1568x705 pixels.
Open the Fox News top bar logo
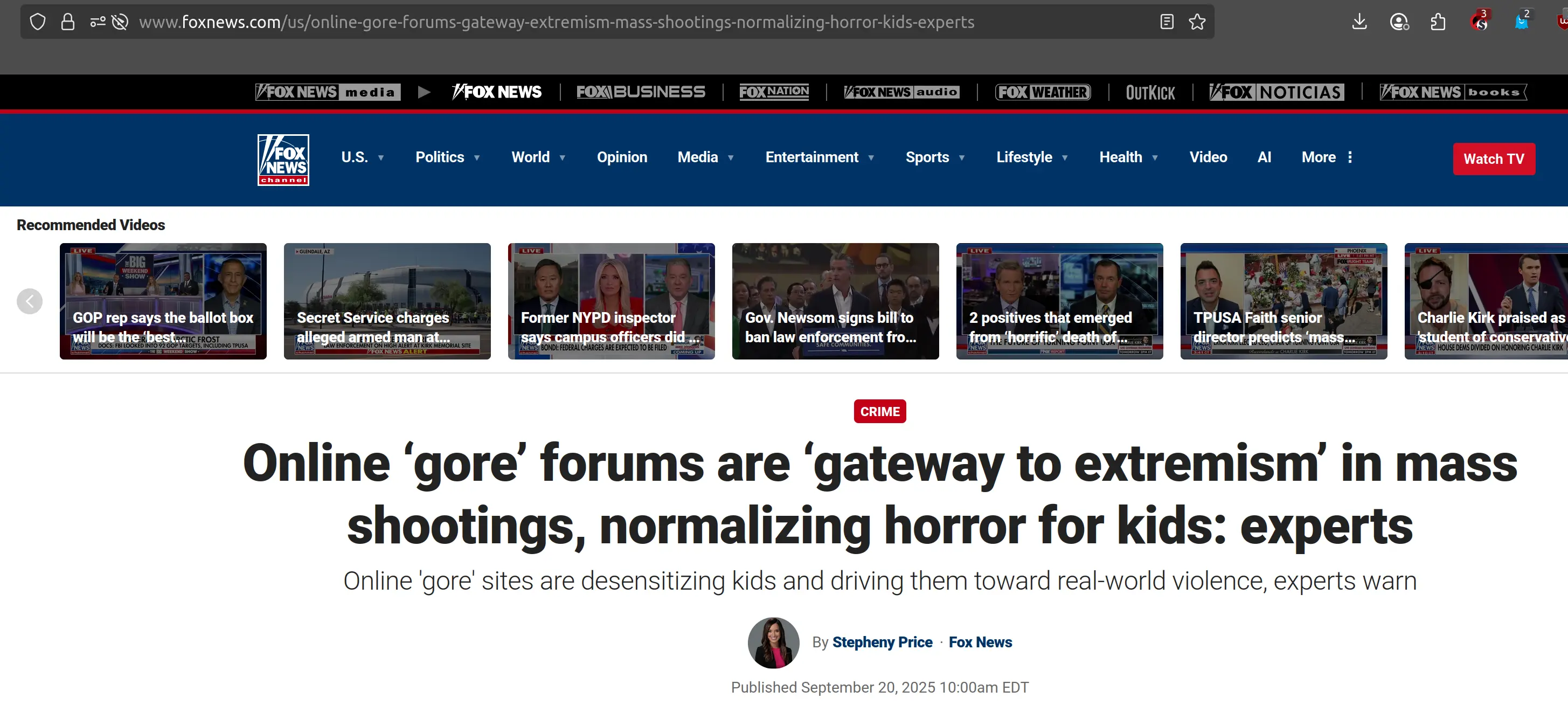click(497, 92)
